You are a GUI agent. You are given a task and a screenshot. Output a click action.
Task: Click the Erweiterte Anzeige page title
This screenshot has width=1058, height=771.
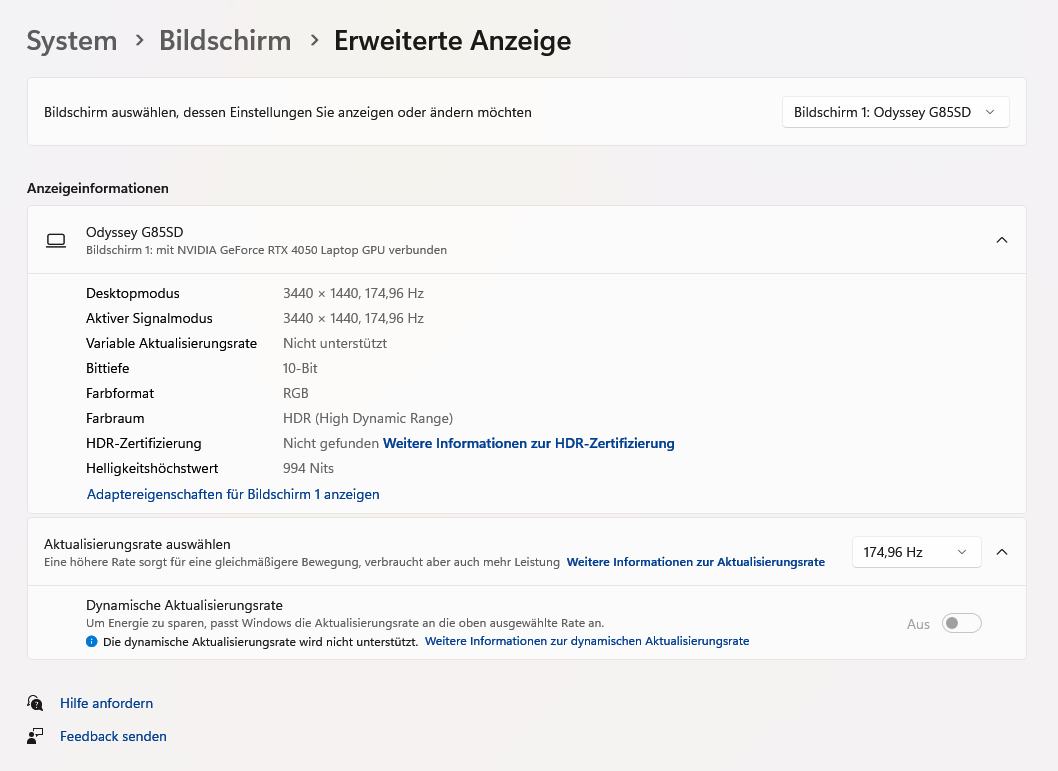click(452, 41)
